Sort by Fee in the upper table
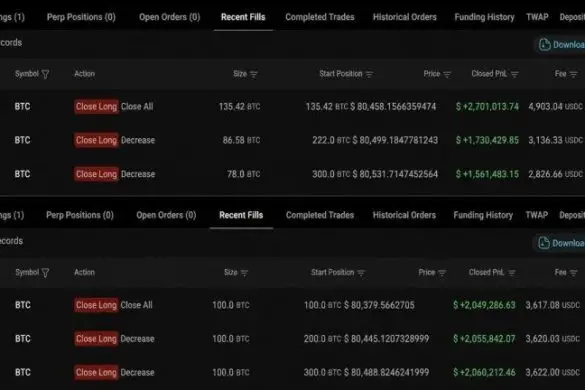Screen dimensions: 585x390 [573, 74]
